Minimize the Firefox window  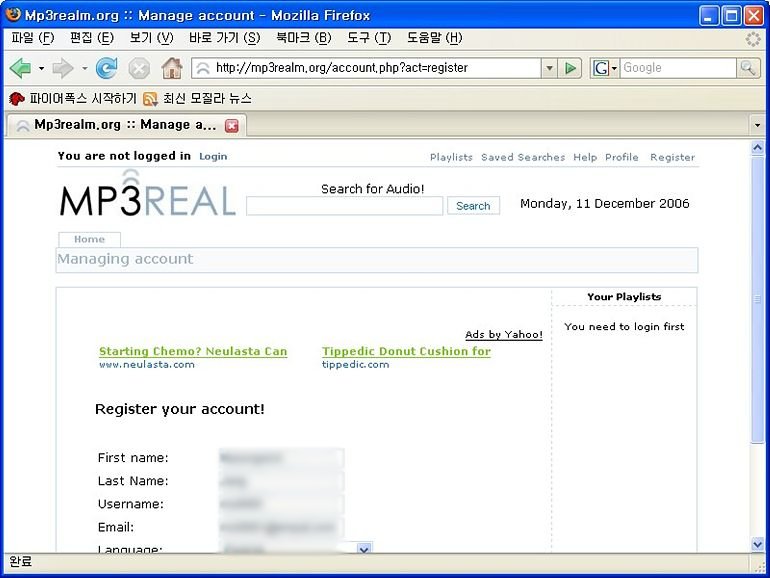pyautogui.click(x=709, y=16)
